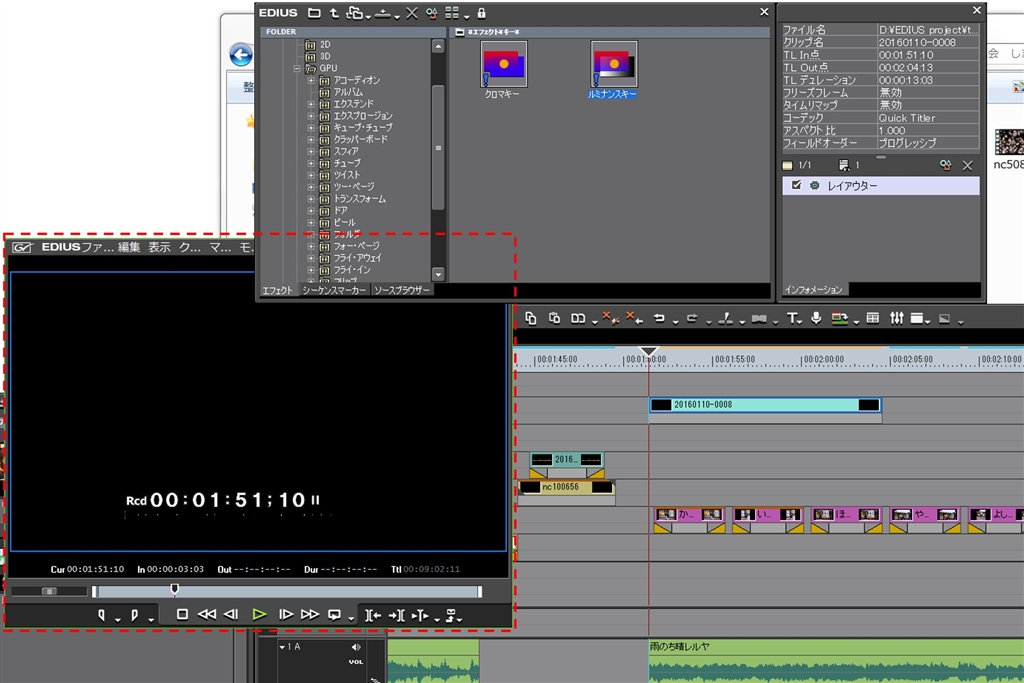Click the folder tree scrollbar up arrow
This screenshot has height=683, width=1024.
(438, 46)
